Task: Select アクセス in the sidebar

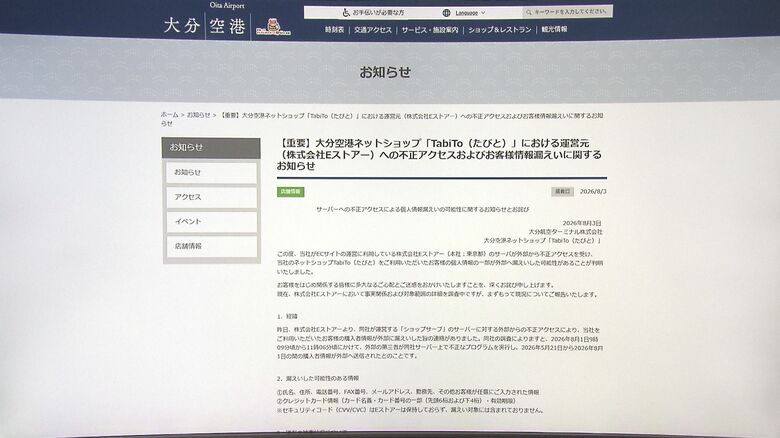Action: pos(211,197)
